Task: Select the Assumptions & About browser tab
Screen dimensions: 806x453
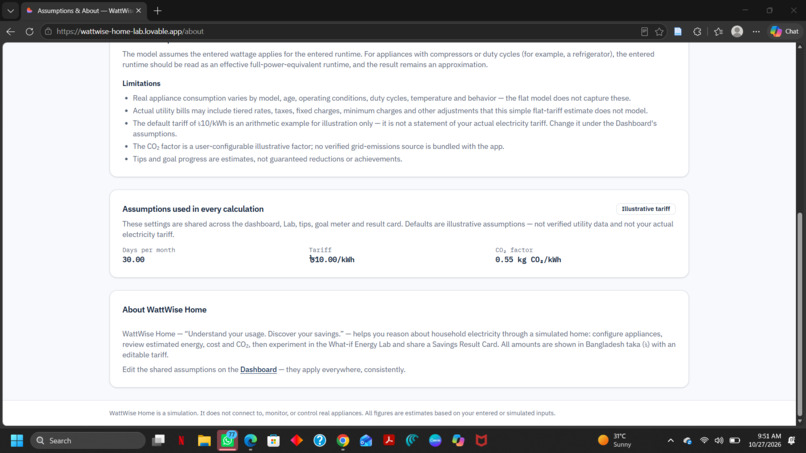Action: [84, 10]
